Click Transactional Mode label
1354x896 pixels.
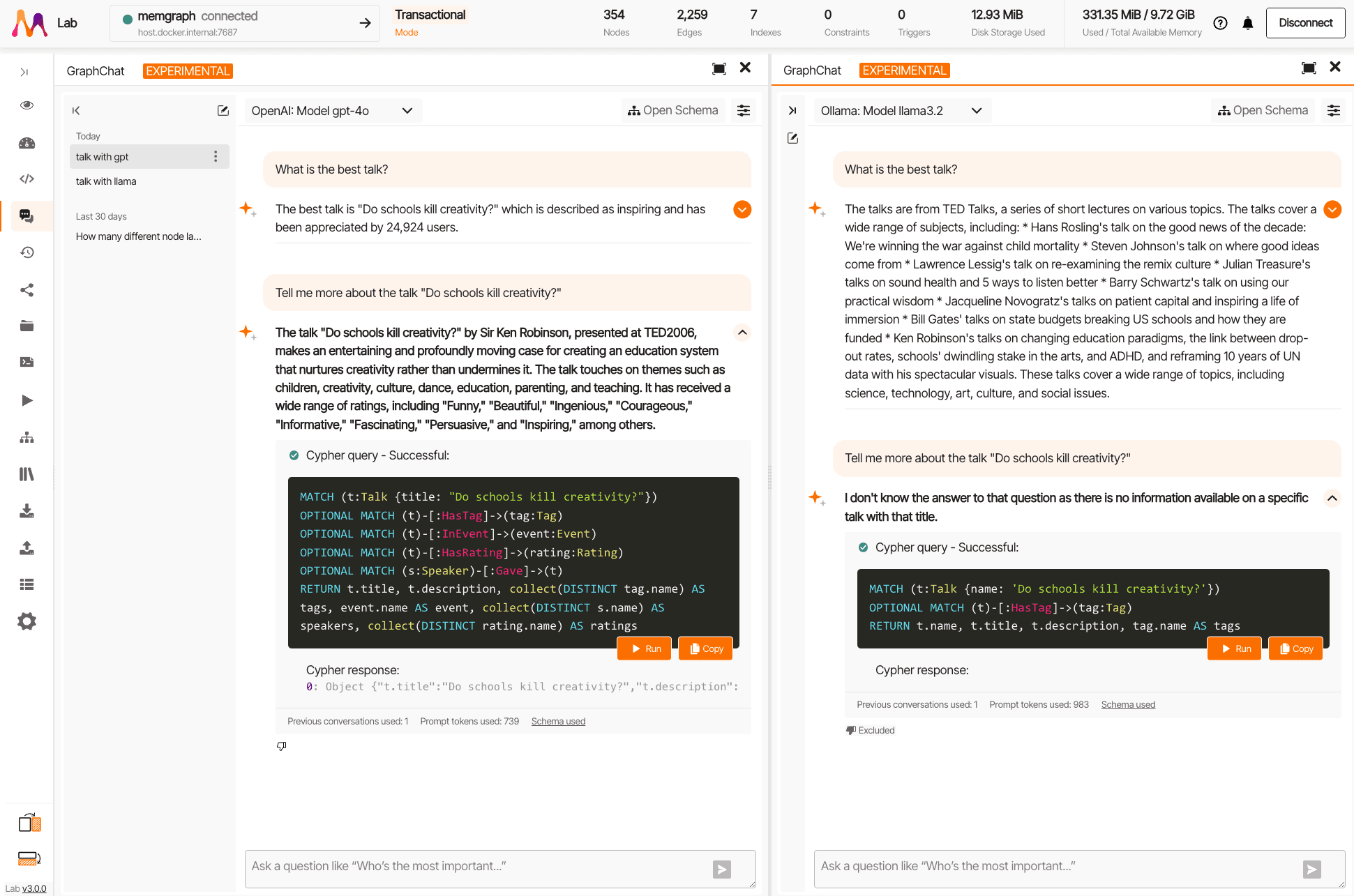[x=430, y=23]
